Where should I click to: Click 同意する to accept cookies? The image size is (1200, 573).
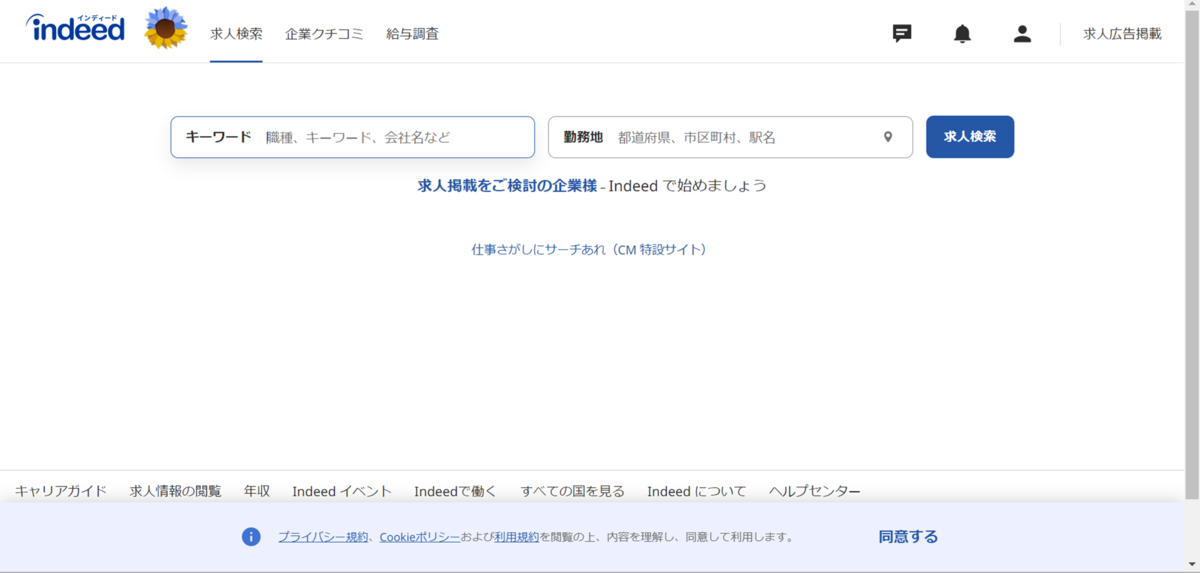[x=908, y=537]
